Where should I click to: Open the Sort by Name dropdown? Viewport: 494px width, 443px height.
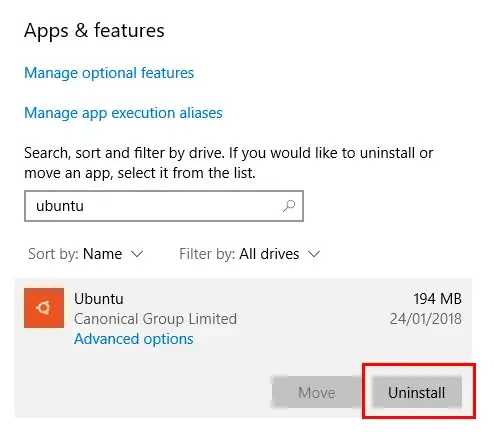86,254
